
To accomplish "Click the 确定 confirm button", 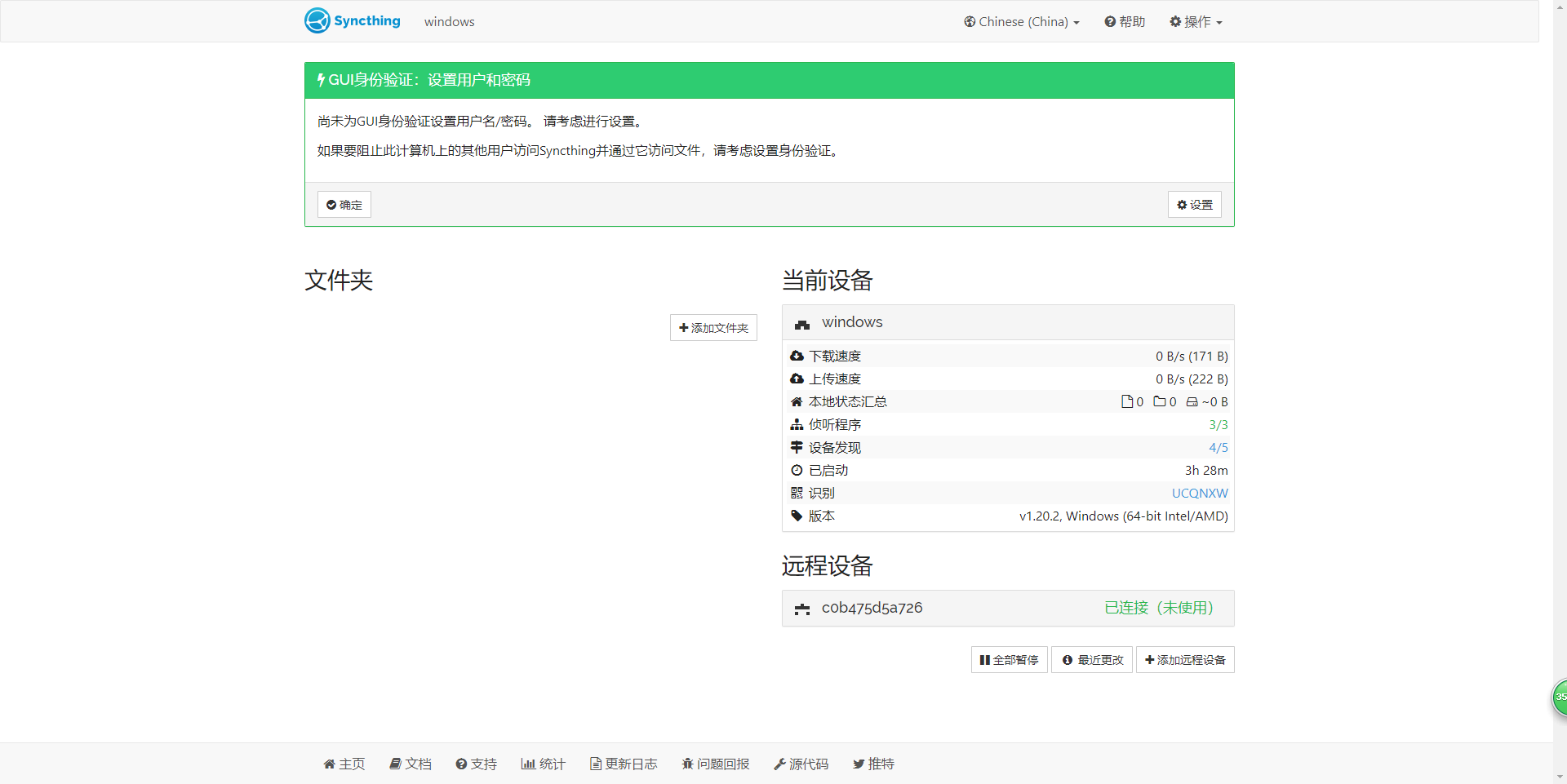I will 344,205.
